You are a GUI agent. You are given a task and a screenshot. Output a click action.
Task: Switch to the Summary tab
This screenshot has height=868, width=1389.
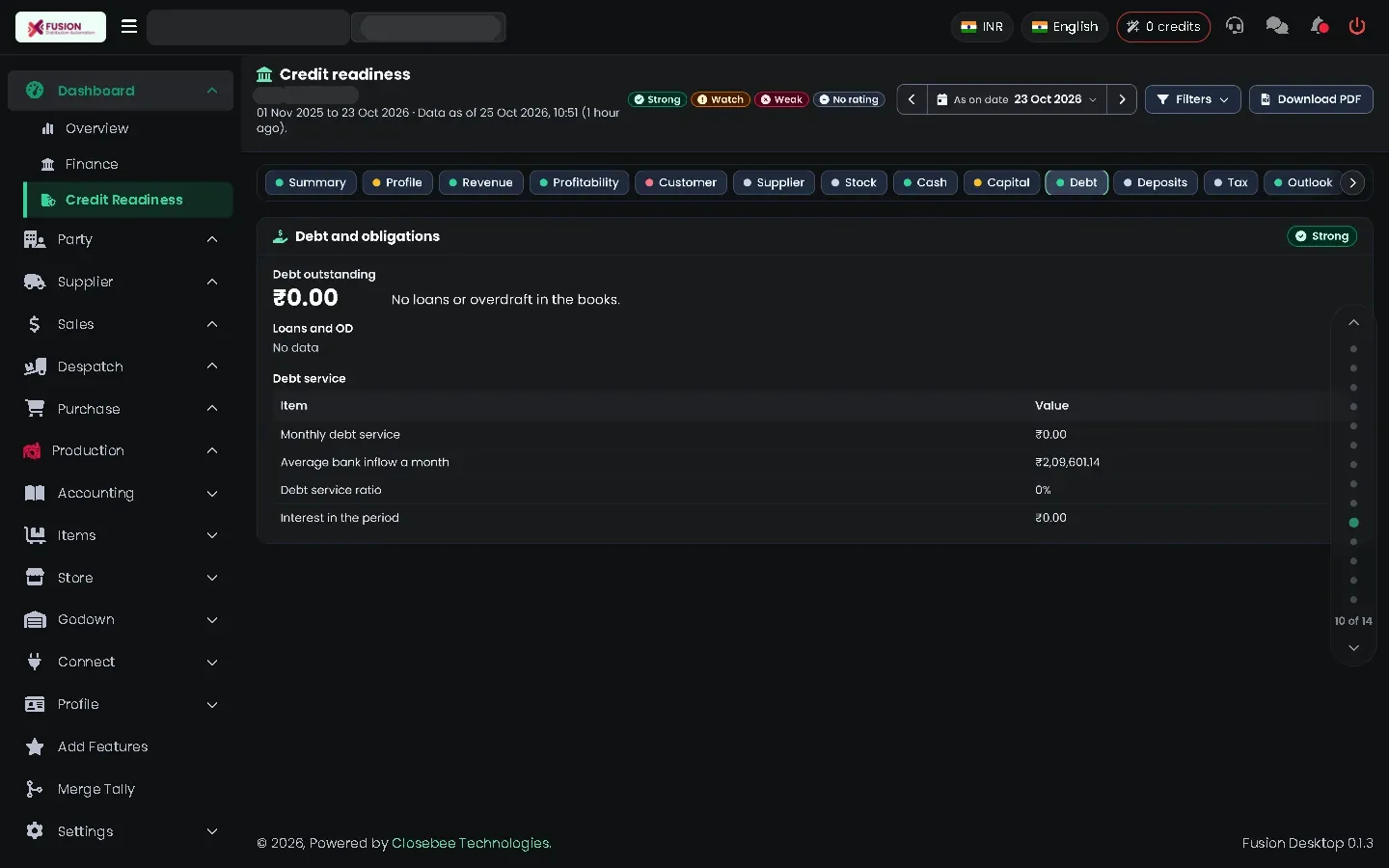click(311, 182)
